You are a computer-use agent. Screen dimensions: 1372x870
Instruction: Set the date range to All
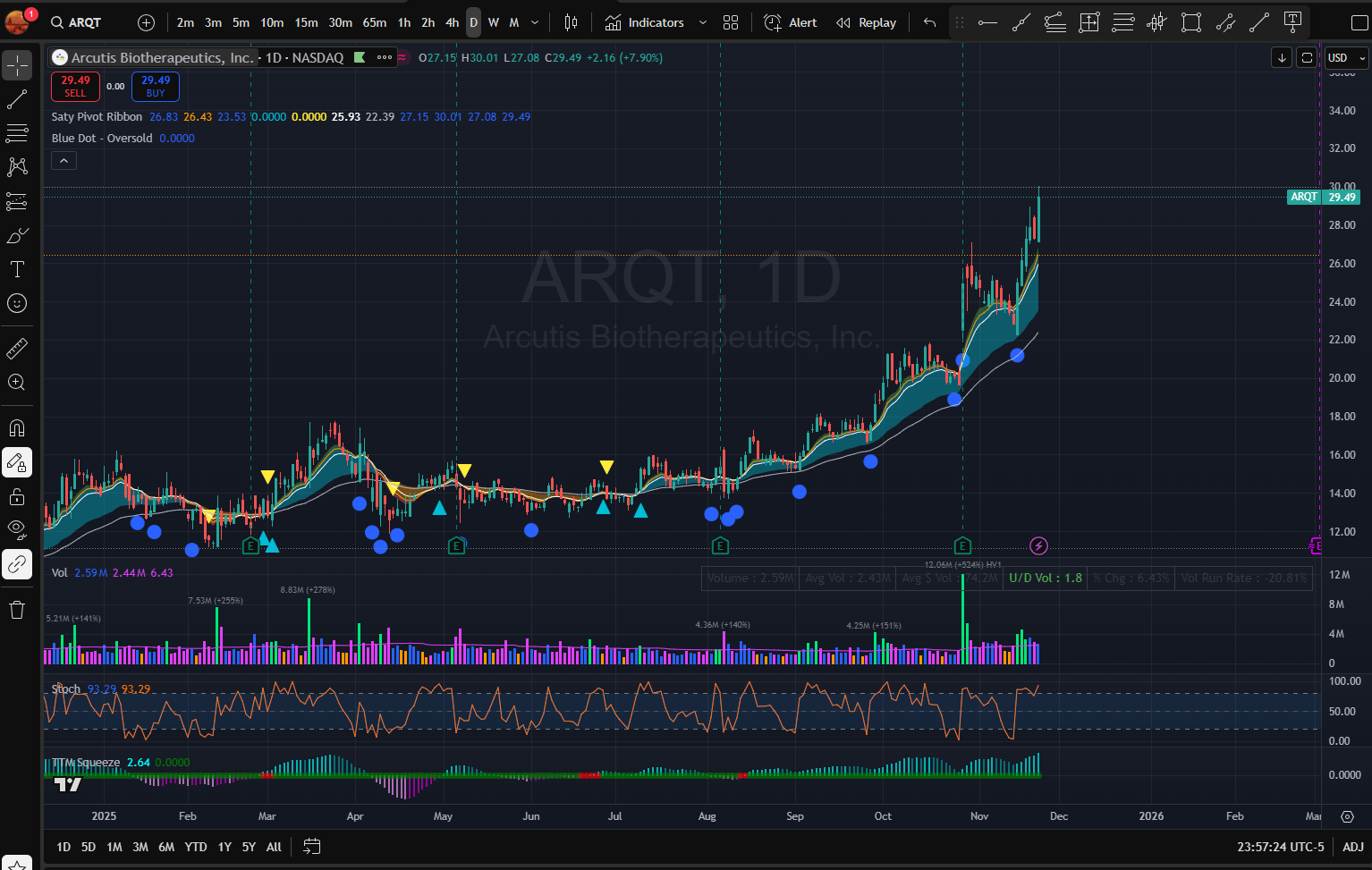pos(274,847)
